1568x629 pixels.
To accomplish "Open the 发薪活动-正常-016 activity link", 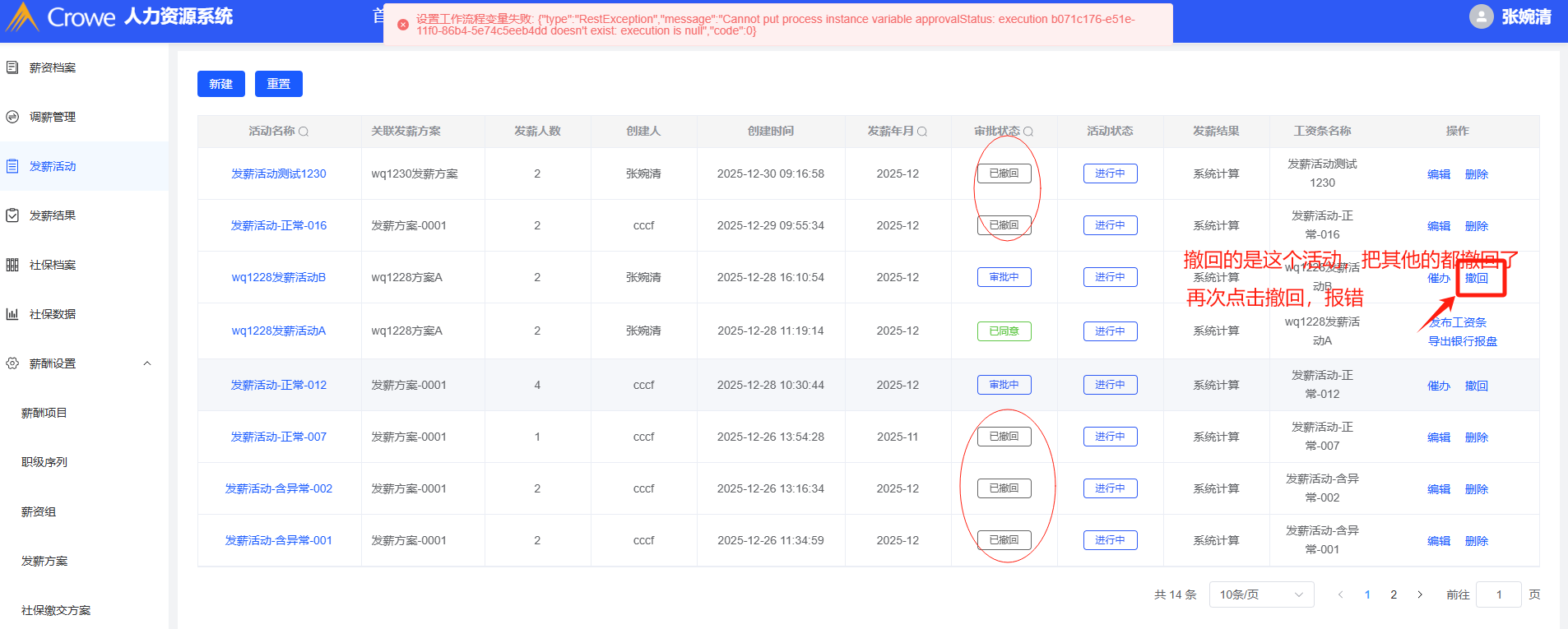I will [x=279, y=225].
